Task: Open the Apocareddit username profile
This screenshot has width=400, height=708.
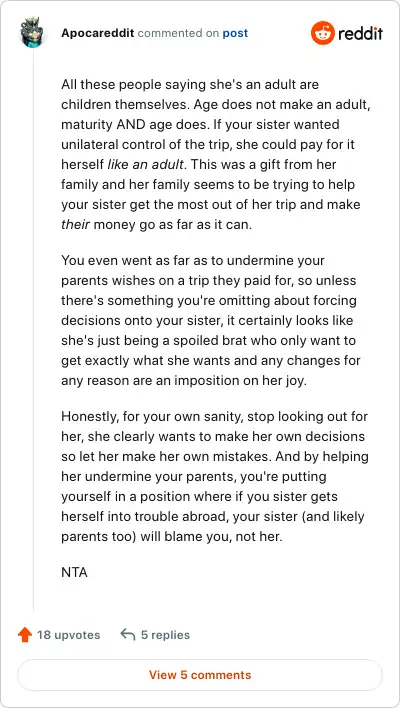Action: coord(98,33)
